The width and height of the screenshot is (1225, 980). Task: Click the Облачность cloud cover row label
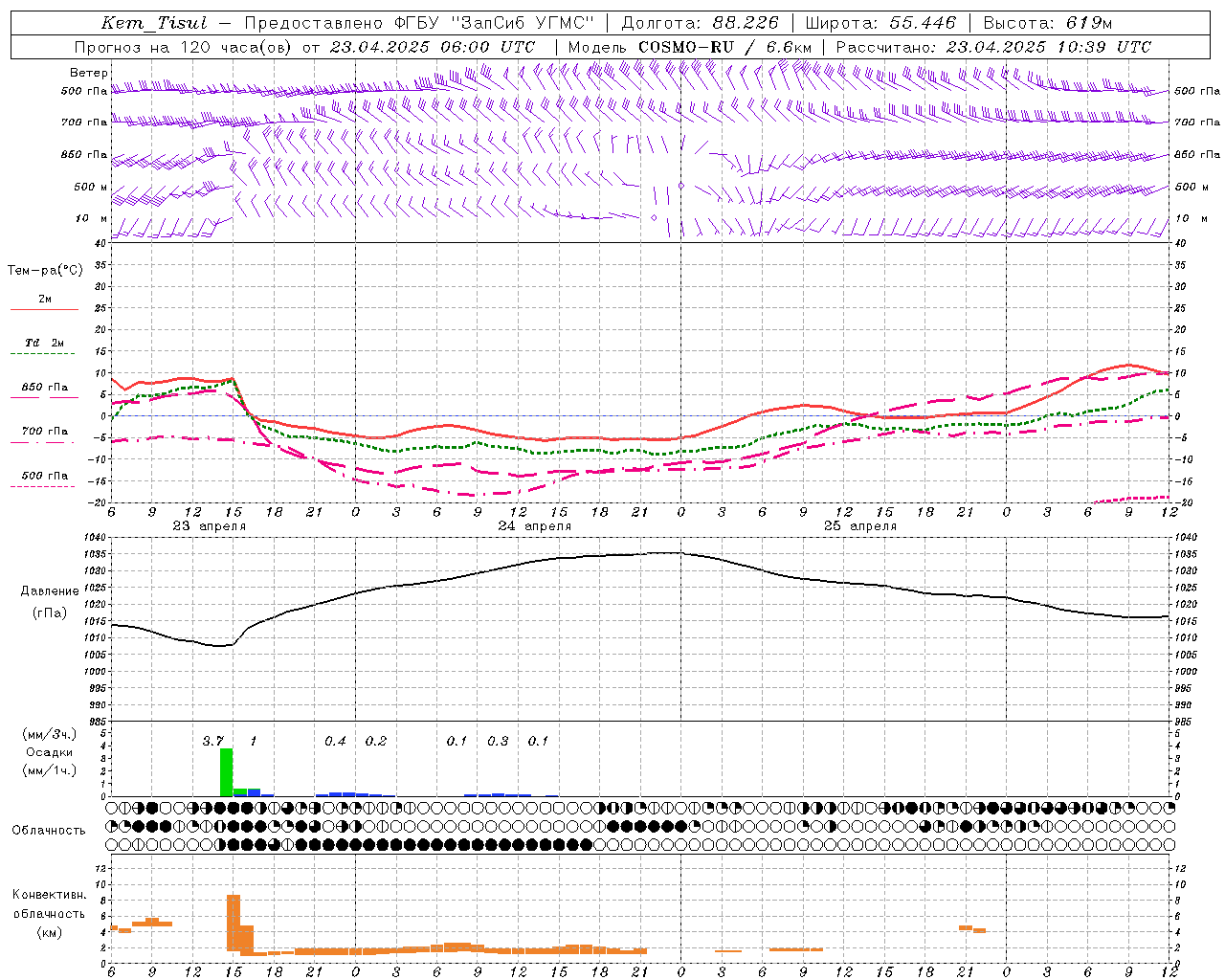pos(49,830)
